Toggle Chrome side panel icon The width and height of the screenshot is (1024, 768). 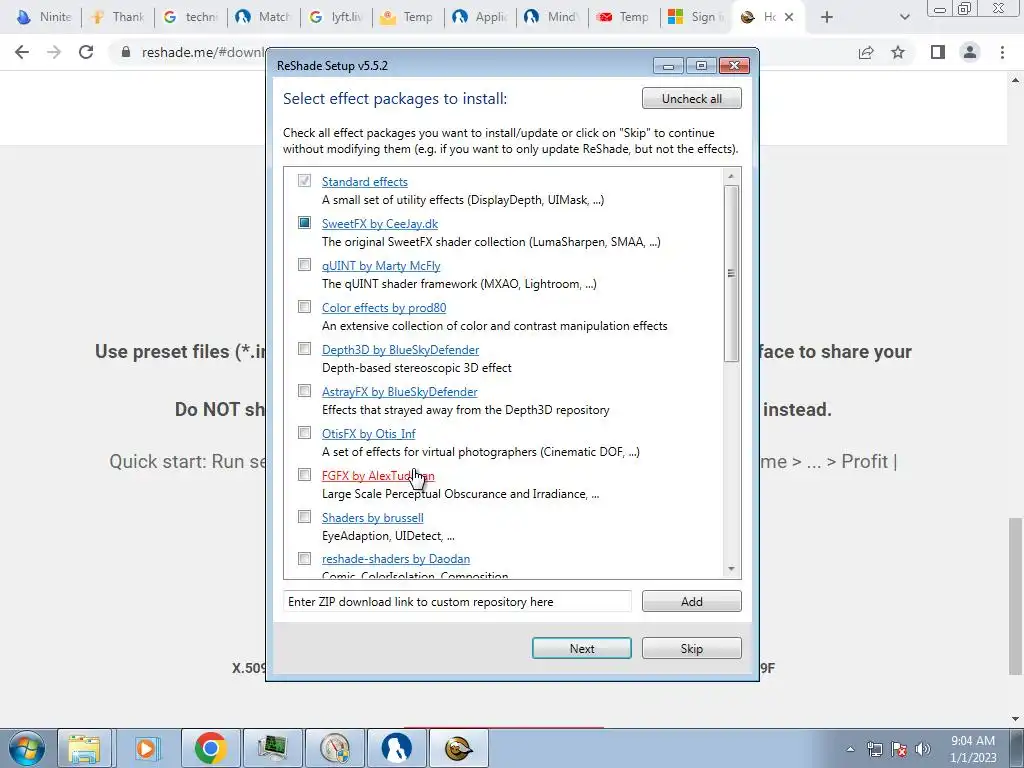[x=938, y=52]
